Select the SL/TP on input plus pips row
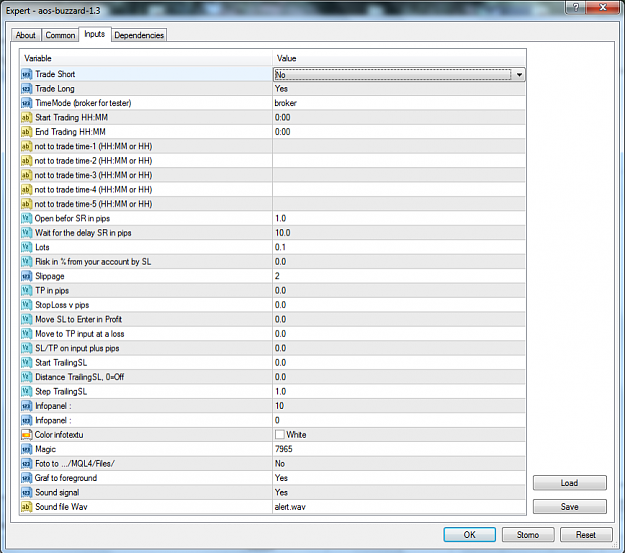 pos(273,348)
